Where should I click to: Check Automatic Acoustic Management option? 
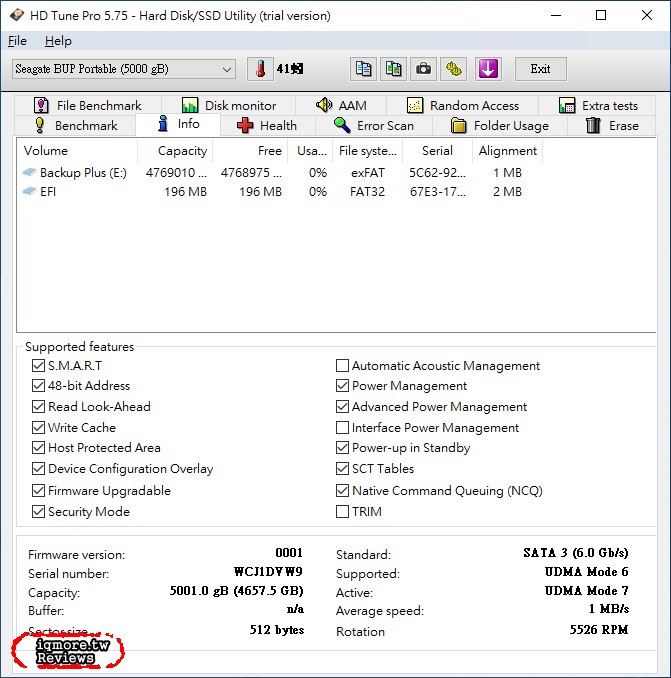coord(343,366)
